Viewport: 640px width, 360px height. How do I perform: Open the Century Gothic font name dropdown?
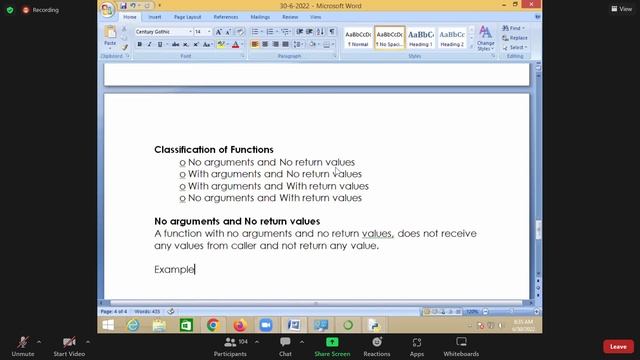tap(190, 32)
